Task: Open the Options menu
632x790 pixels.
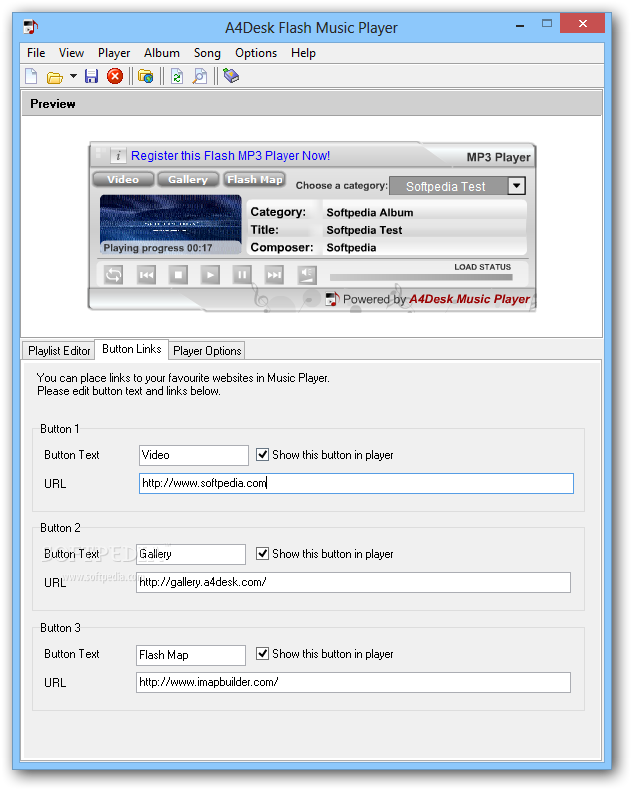Action: click(256, 53)
